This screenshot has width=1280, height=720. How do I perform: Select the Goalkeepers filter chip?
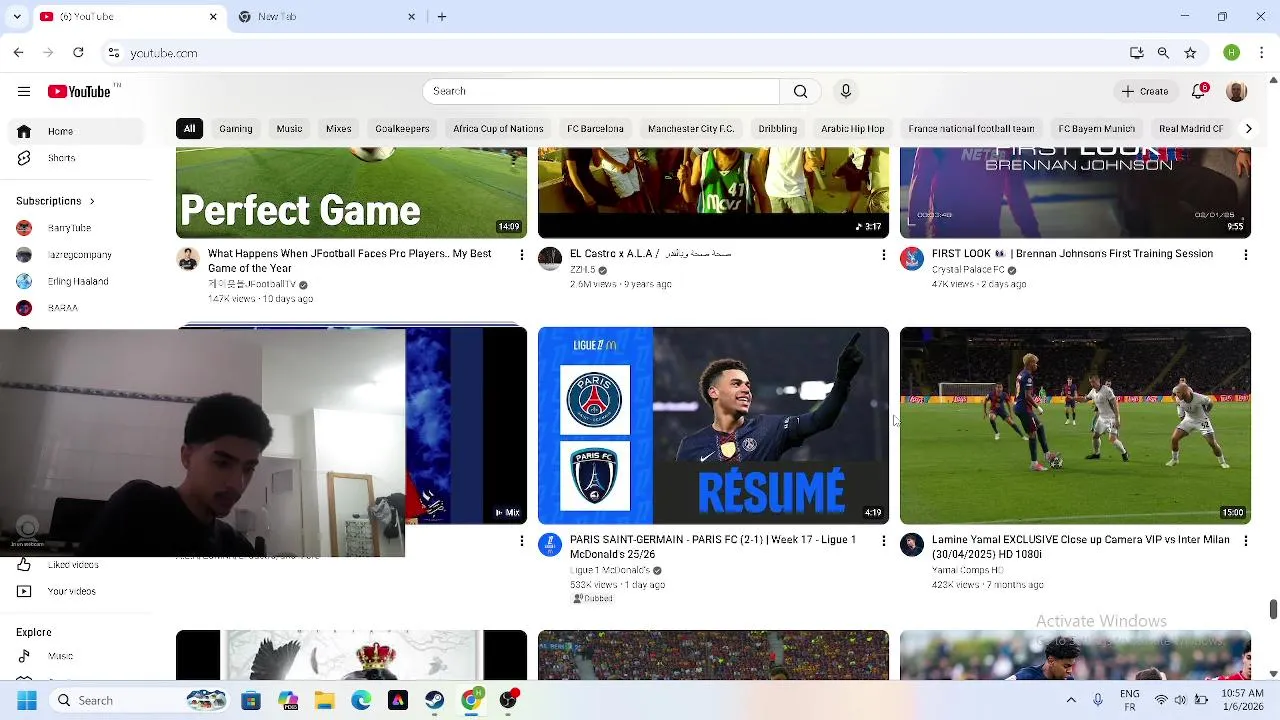pyautogui.click(x=402, y=128)
